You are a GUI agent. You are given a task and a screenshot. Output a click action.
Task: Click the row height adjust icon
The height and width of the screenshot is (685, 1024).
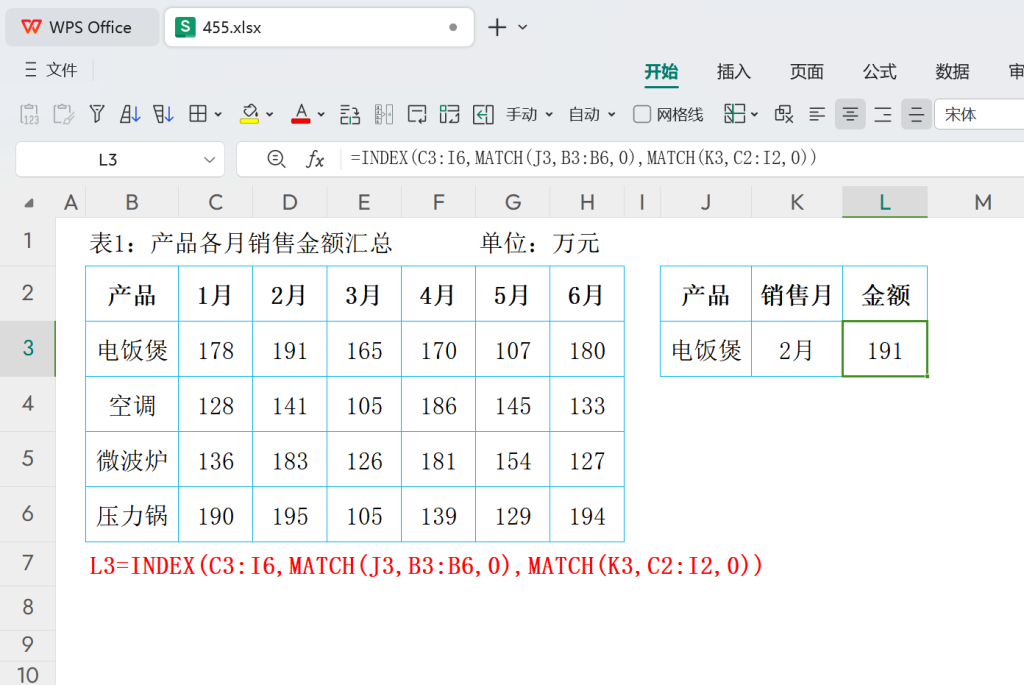tap(350, 114)
